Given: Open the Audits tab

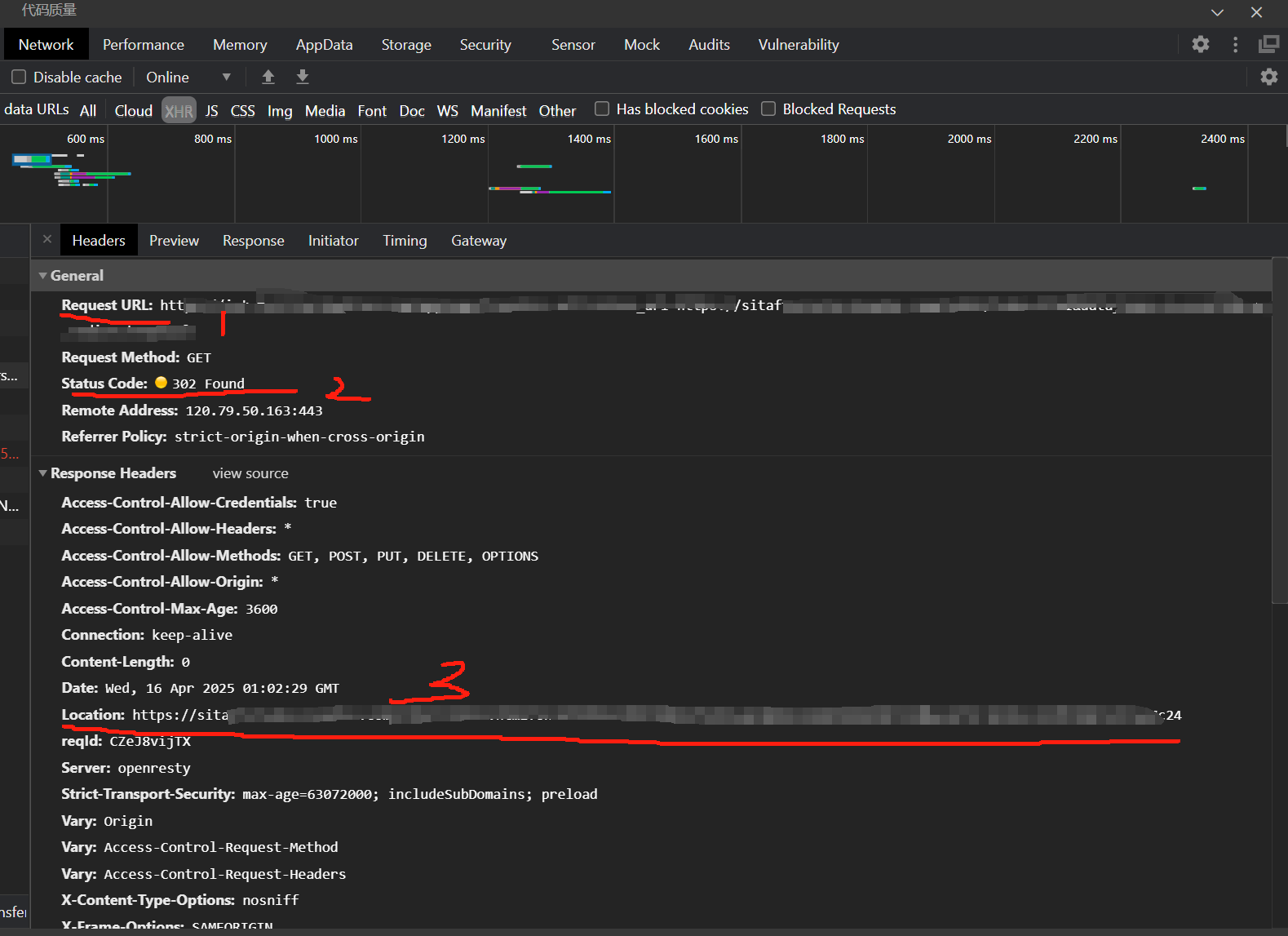Looking at the screenshot, I should click(709, 45).
